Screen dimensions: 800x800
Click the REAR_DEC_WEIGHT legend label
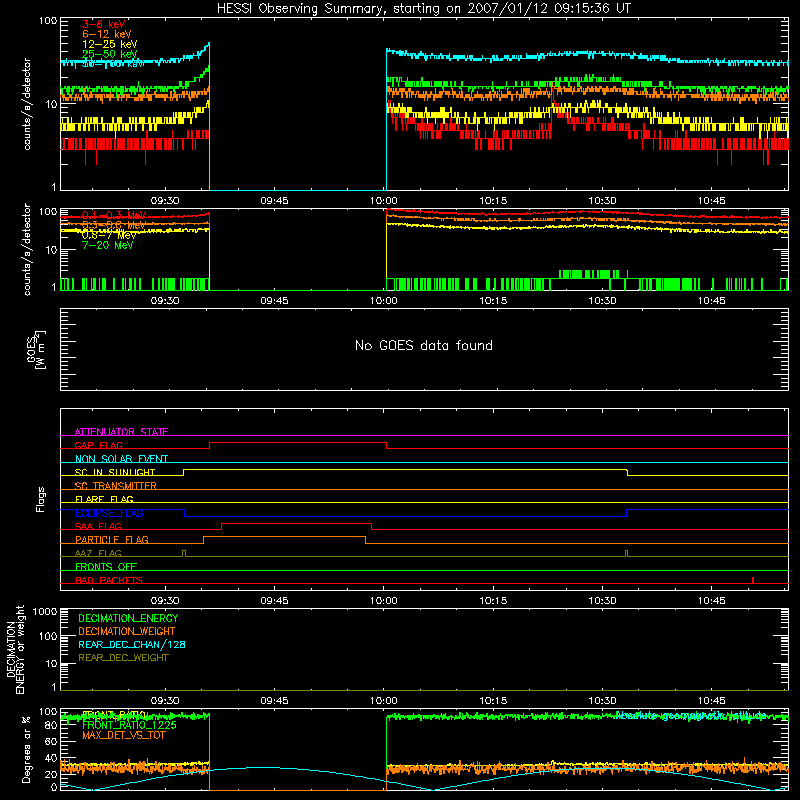(123, 658)
